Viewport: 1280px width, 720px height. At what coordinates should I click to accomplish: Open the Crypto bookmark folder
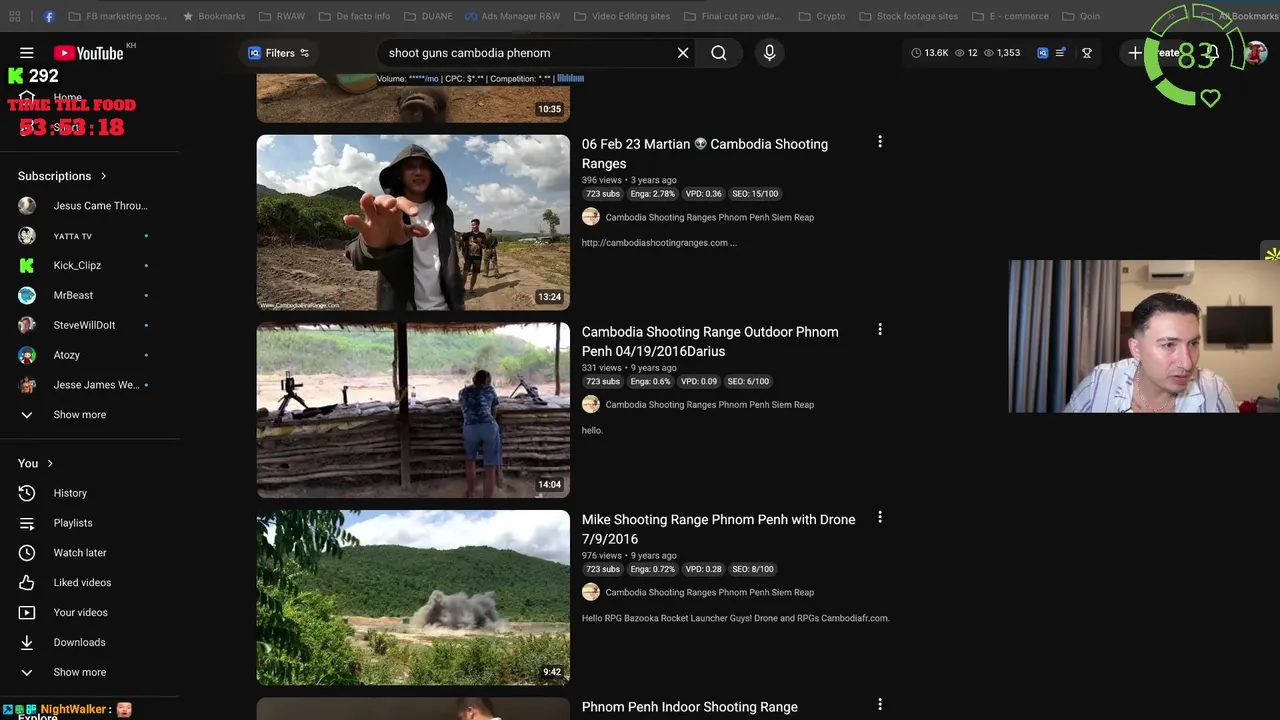coord(822,16)
